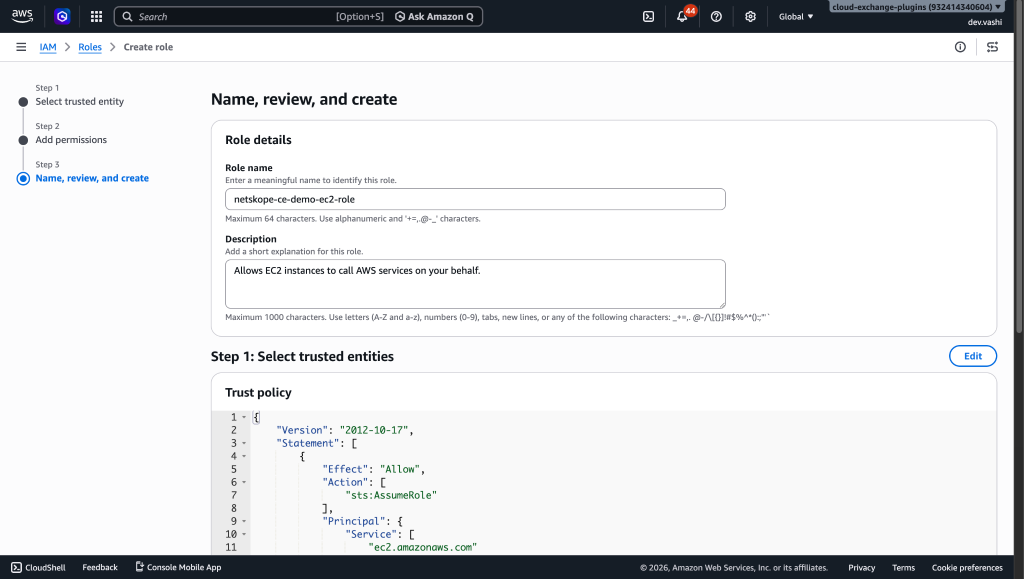
Task: Click the dev.vashi user label
Action: tap(985, 22)
